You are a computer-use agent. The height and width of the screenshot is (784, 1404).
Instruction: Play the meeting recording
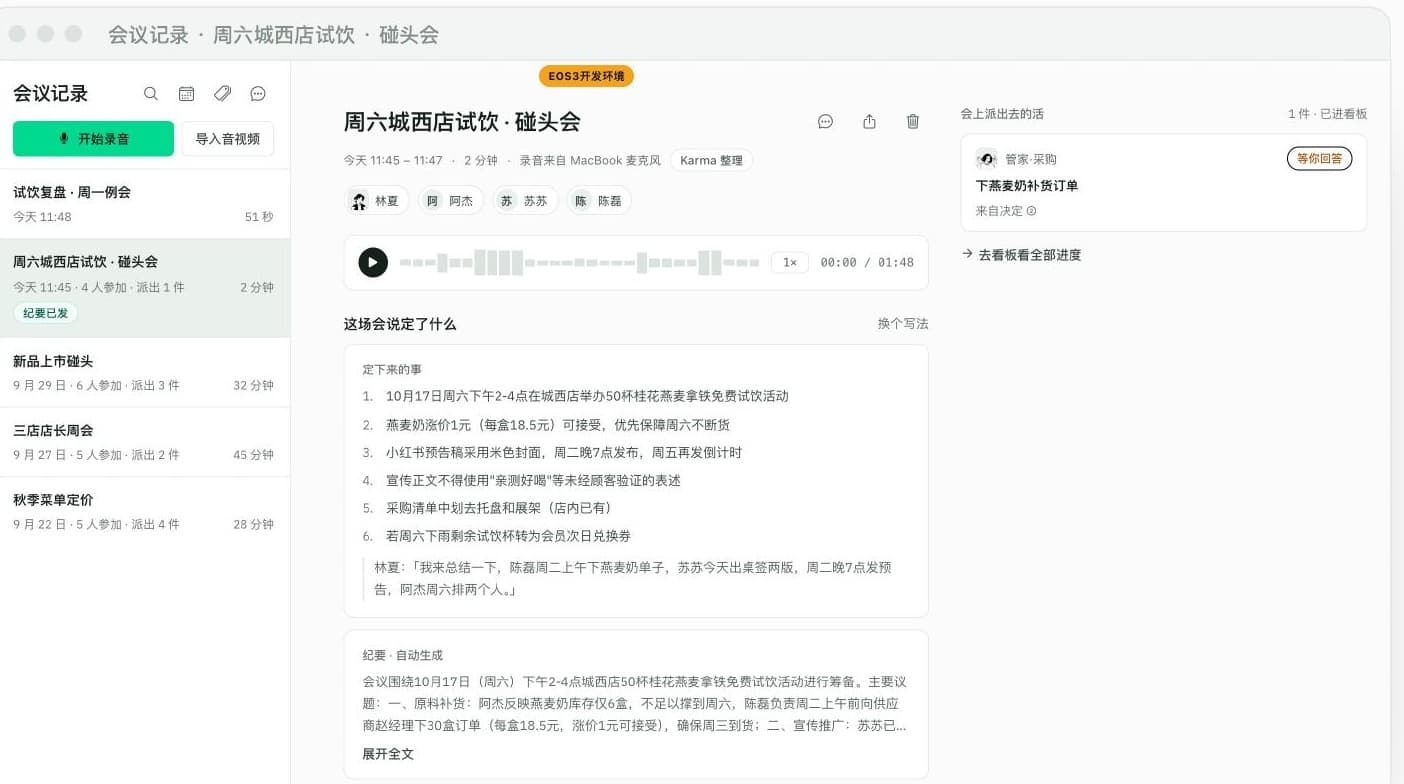click(373, 263)
